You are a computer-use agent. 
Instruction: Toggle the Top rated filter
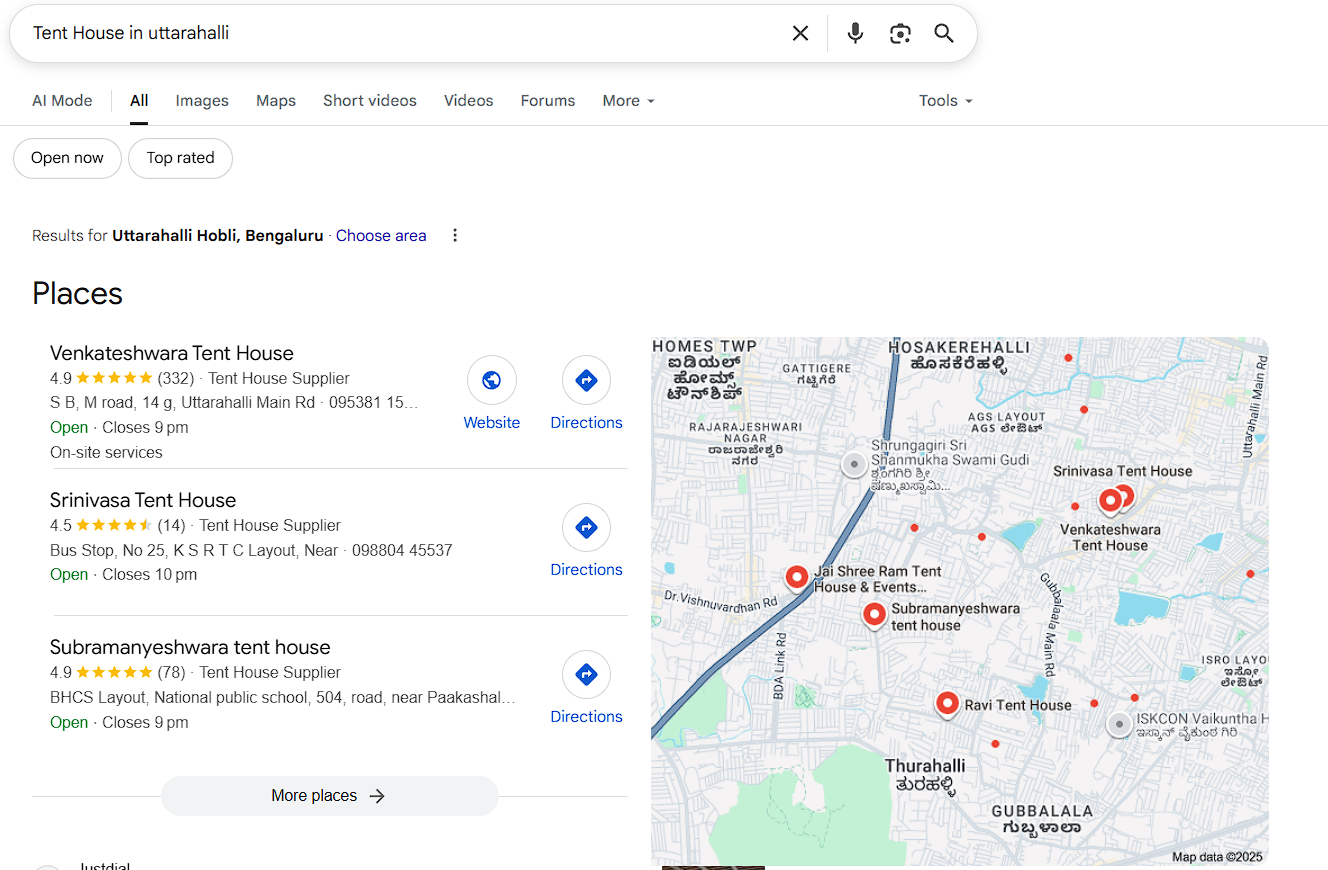coord(180,158)
